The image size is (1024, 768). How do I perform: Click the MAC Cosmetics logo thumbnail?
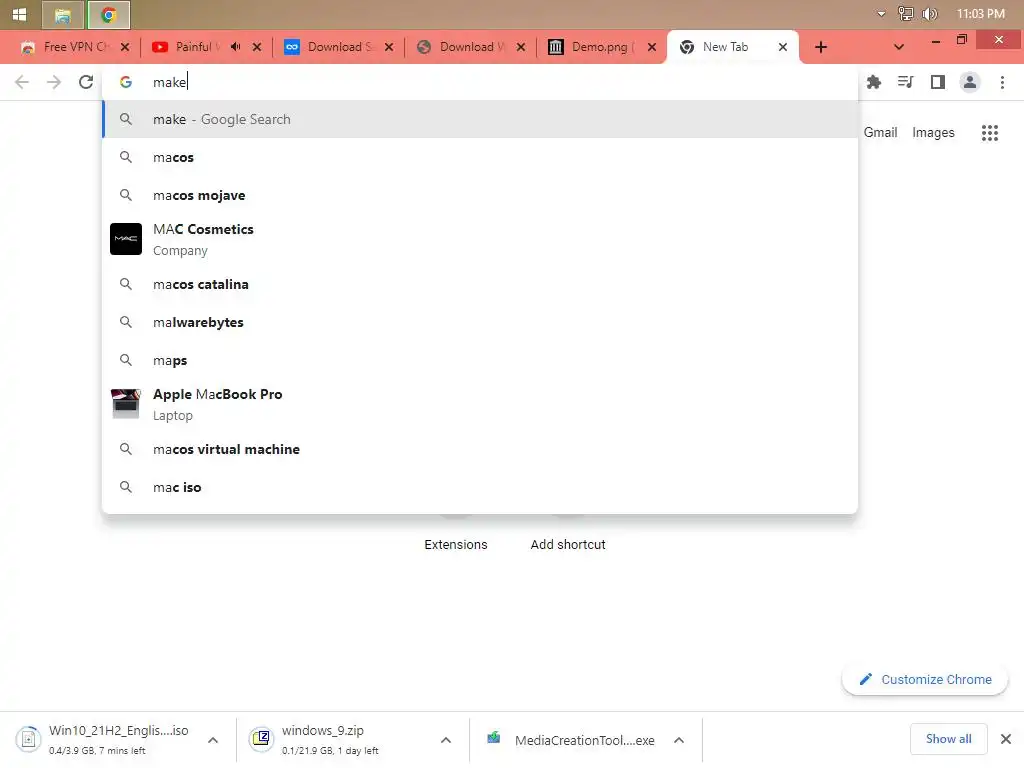[x=126, y=239]
